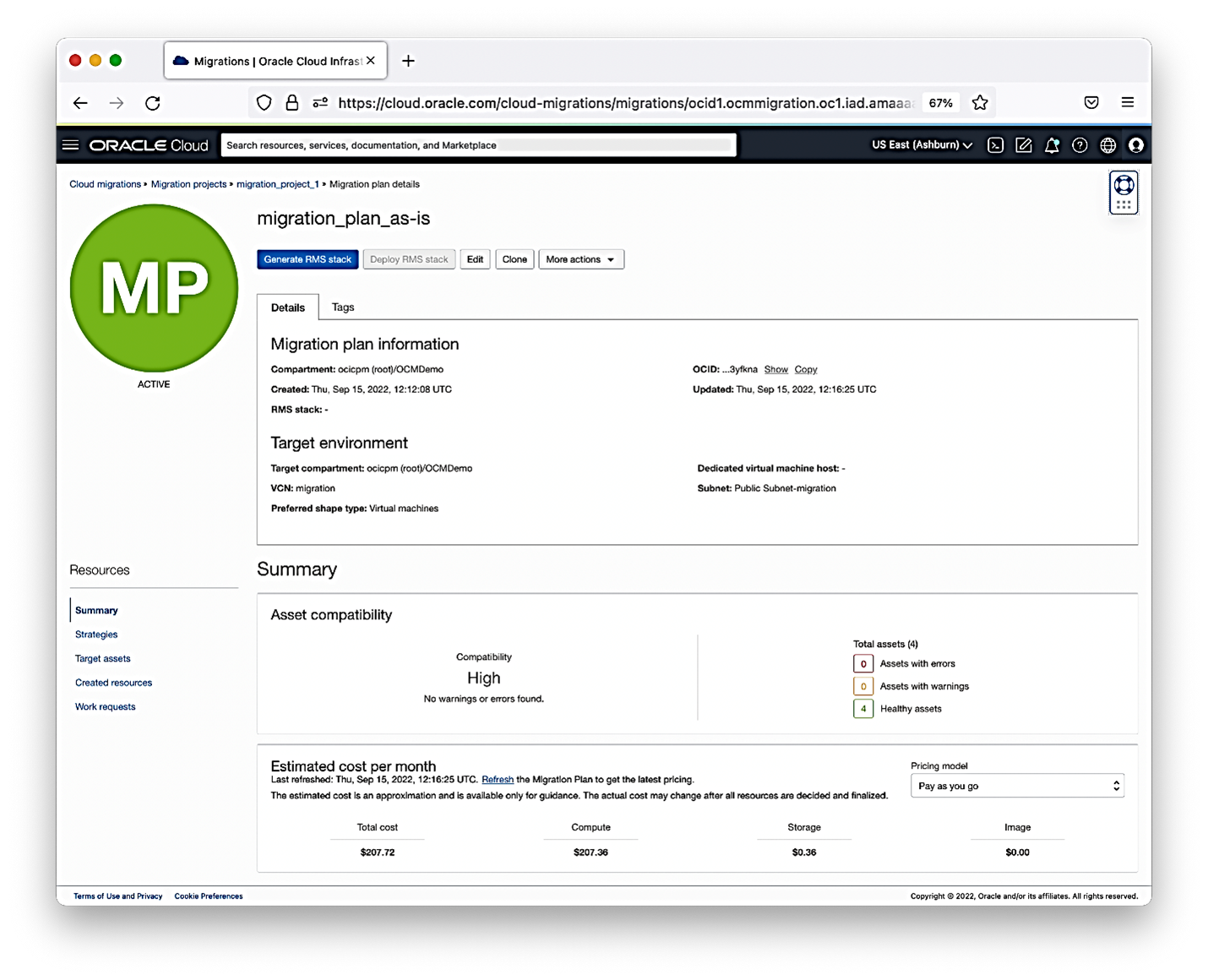
Task: Select the Migrations browser tab
Action: pos(270,60)
